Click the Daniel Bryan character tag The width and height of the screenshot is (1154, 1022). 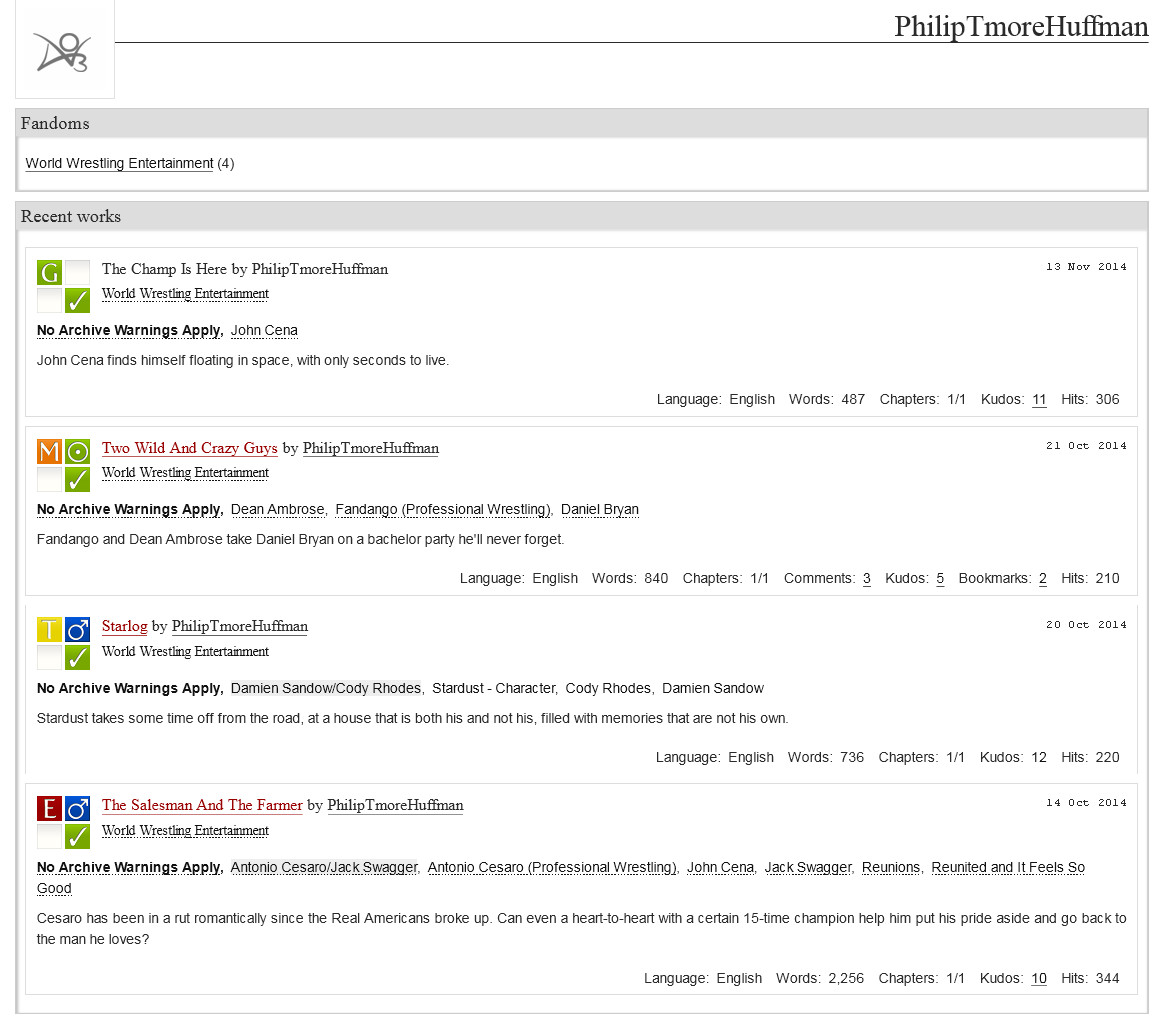point(600,509)
